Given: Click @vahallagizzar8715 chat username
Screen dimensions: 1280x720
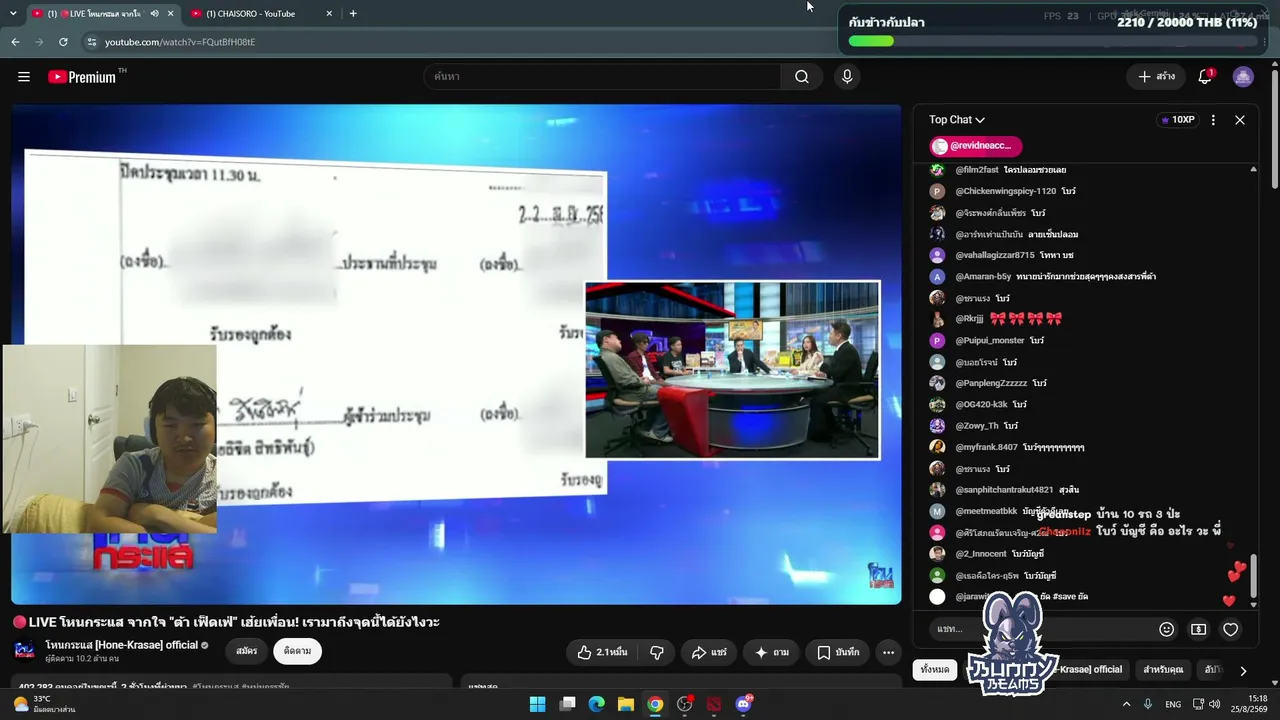Looking at the screenshot, I should 994,255.
